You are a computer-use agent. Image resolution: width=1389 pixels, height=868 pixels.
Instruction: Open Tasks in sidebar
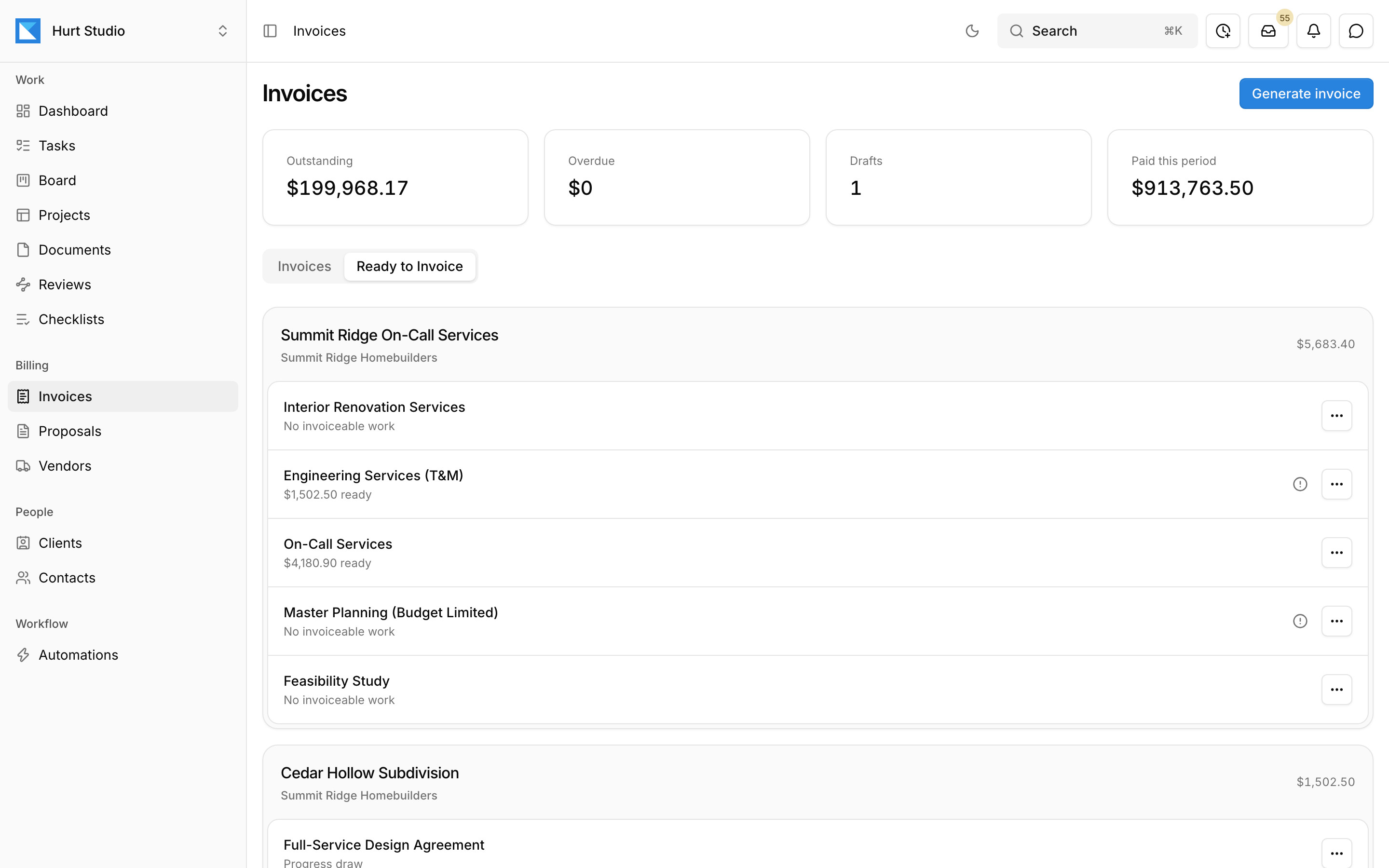coord(123,146)
